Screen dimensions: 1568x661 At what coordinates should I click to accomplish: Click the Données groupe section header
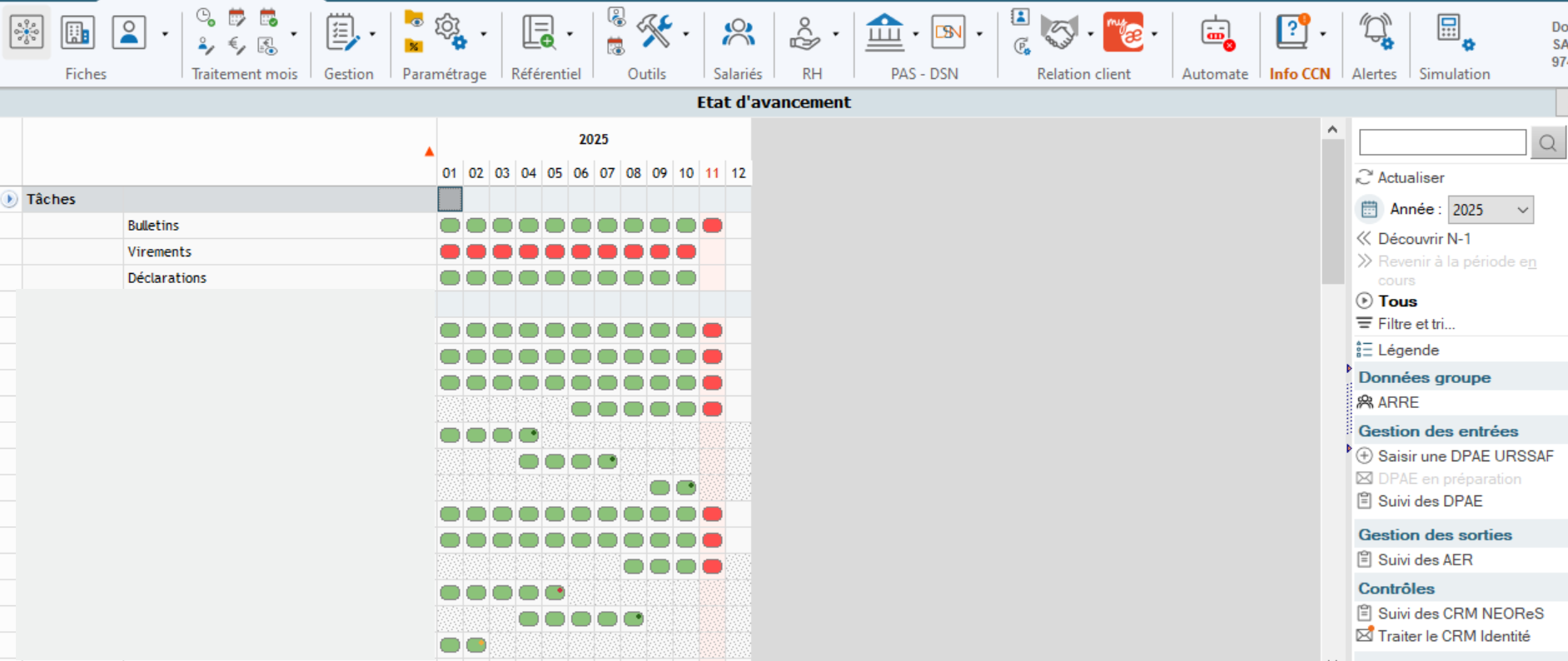1424,377
